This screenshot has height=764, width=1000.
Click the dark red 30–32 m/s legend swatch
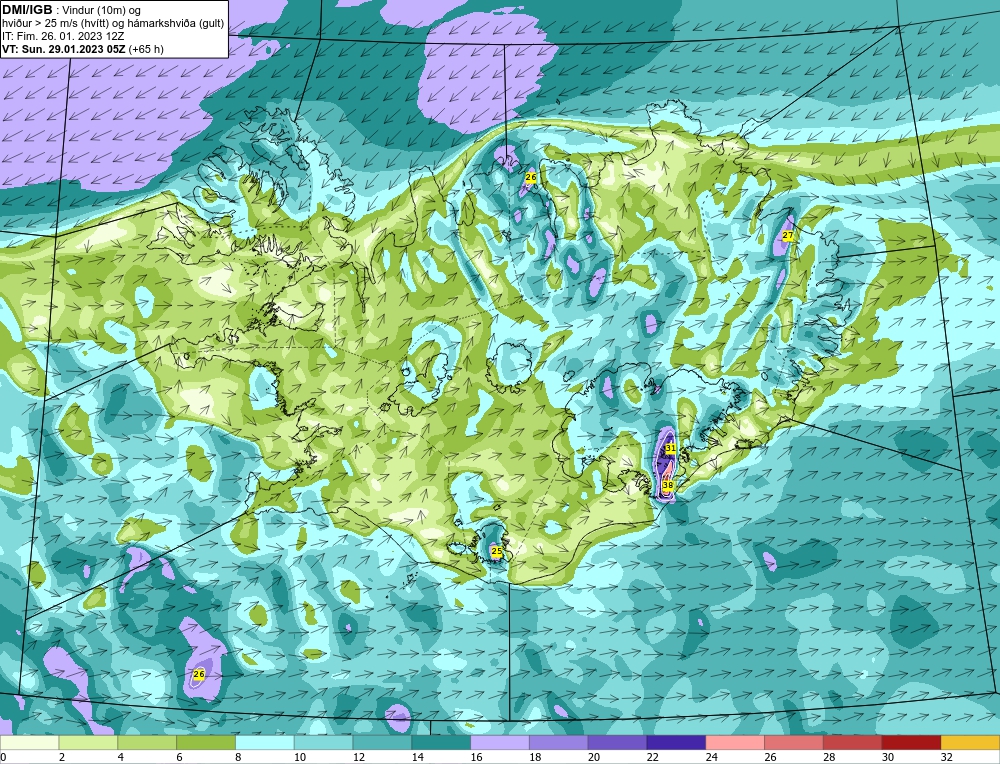point(911,742)
